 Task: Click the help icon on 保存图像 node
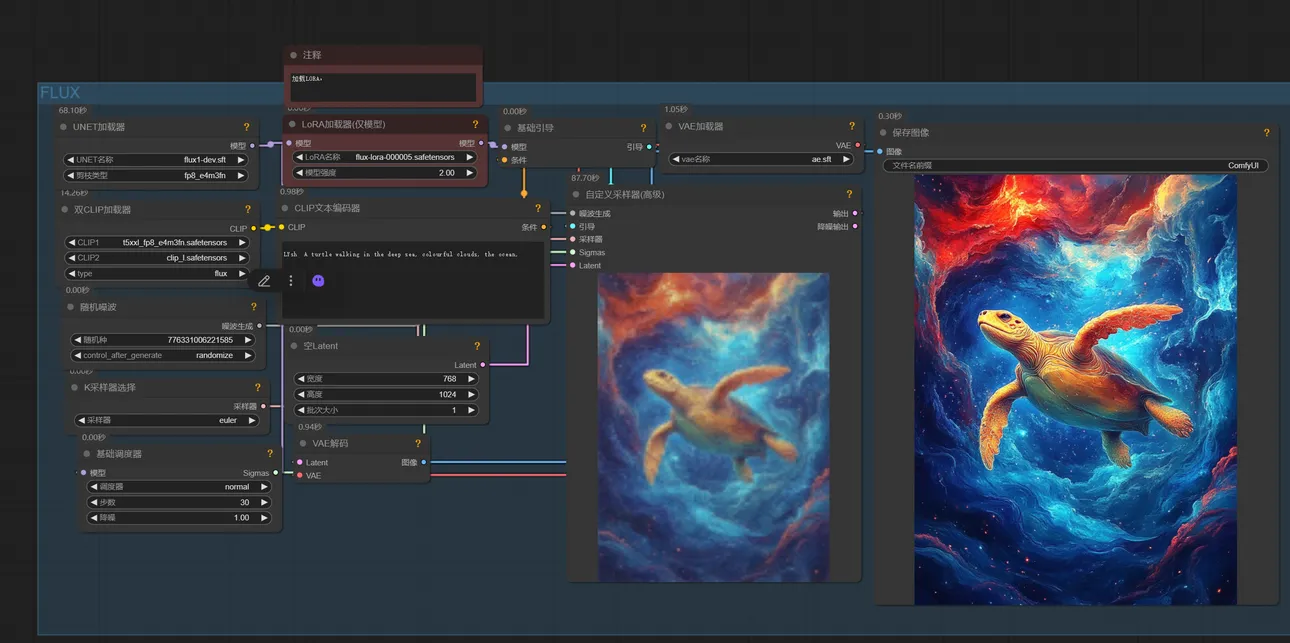1266,133
